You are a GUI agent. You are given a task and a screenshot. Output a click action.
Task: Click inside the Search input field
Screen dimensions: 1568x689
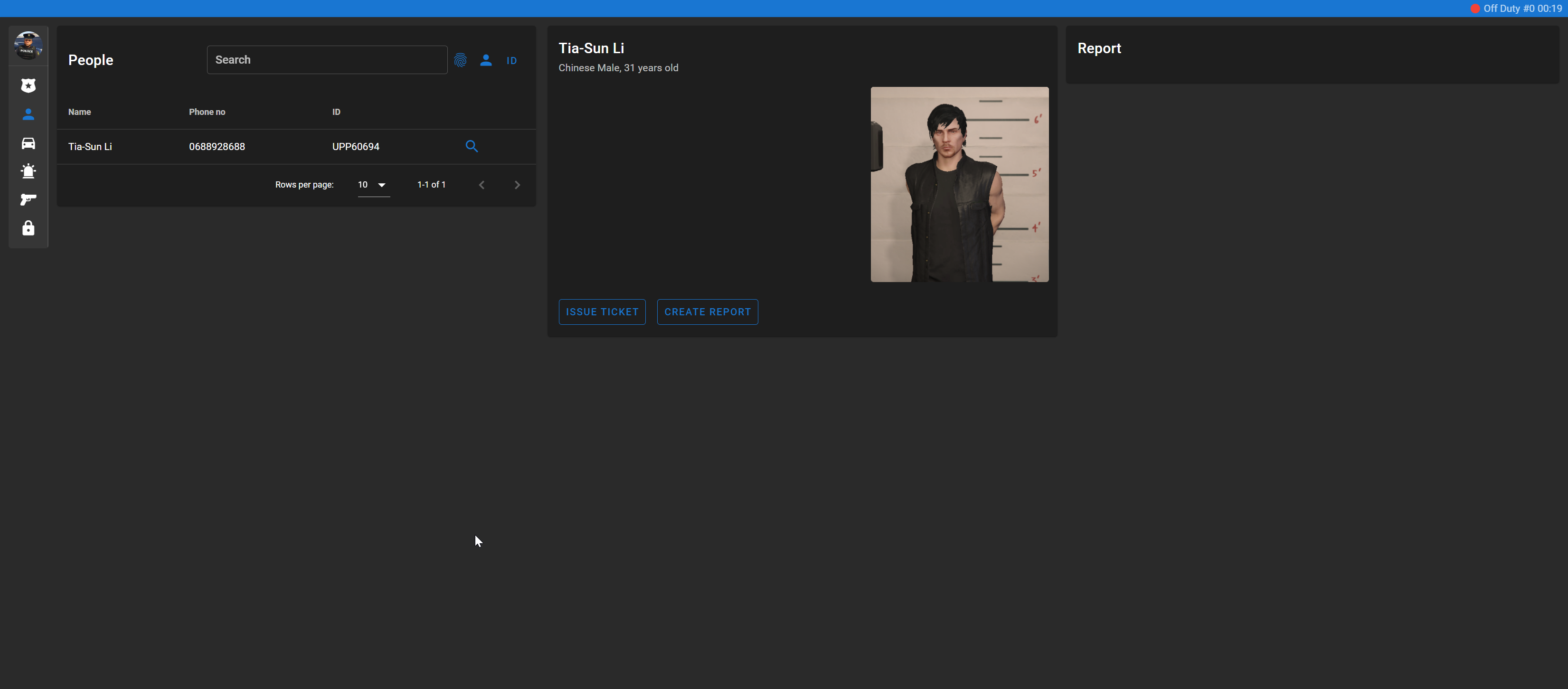[327, 59]
